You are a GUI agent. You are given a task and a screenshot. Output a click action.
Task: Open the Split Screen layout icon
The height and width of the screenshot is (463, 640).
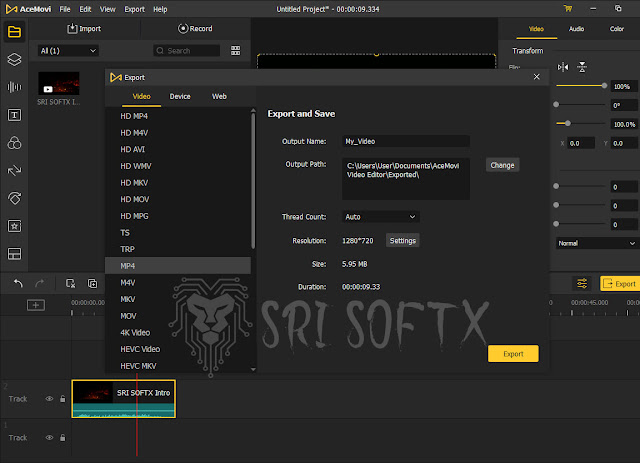pyautogui.click(x=14, y=254)
